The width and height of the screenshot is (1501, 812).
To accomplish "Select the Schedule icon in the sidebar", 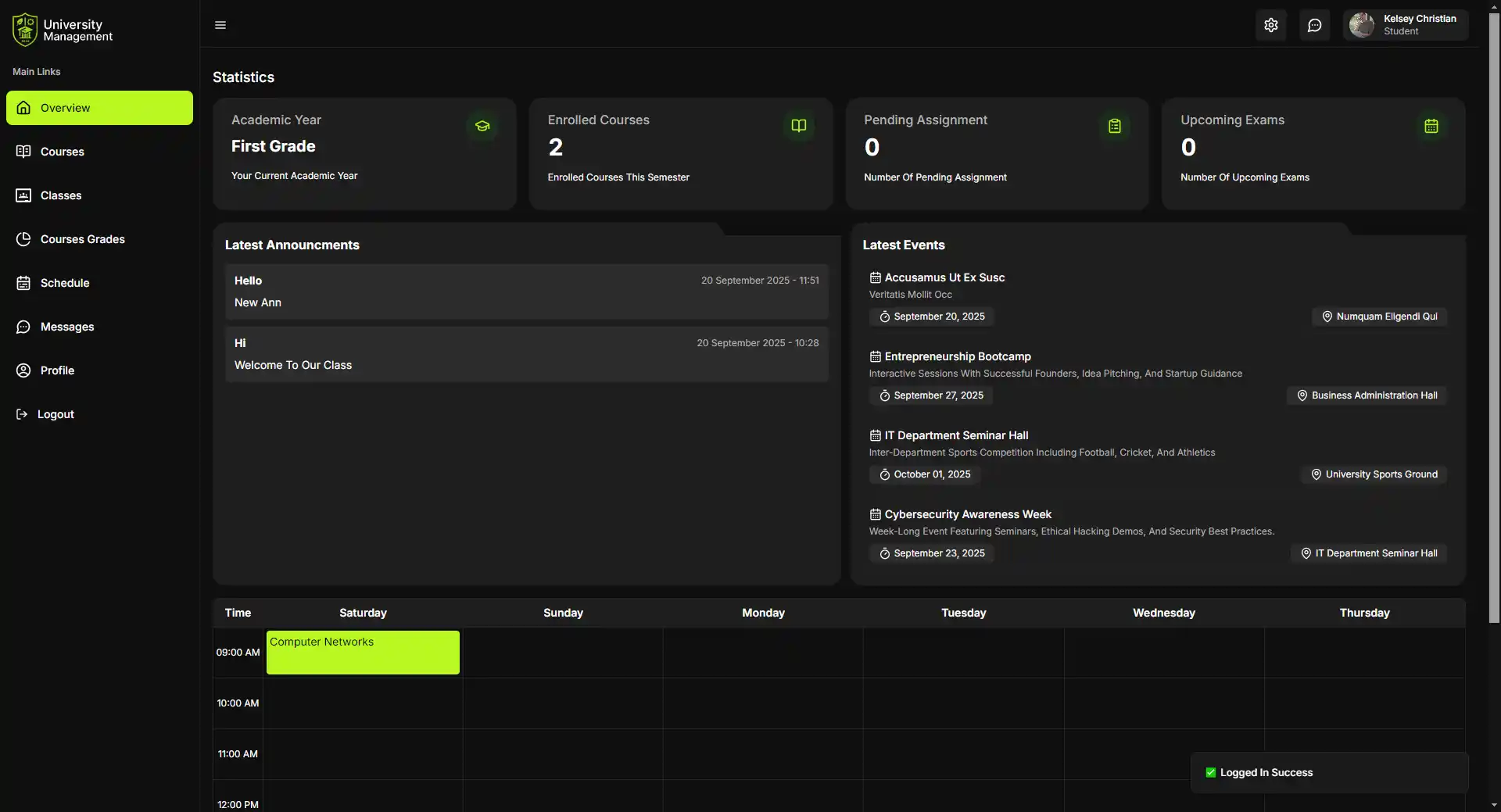I will tap(23, 283).
